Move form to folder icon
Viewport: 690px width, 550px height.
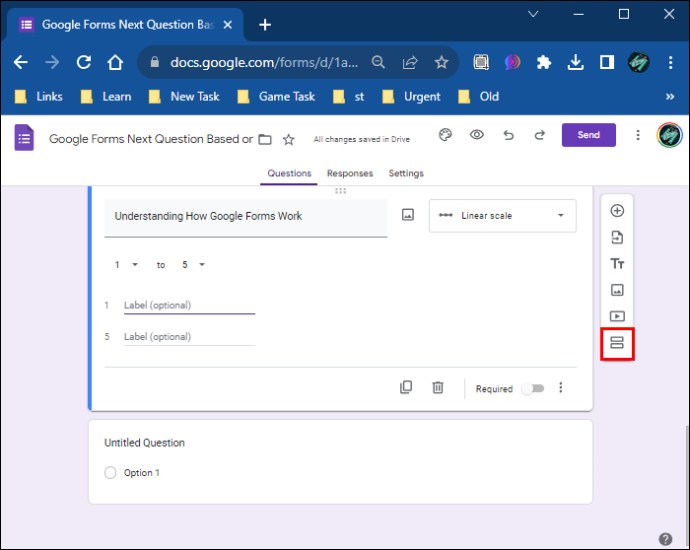264,139
